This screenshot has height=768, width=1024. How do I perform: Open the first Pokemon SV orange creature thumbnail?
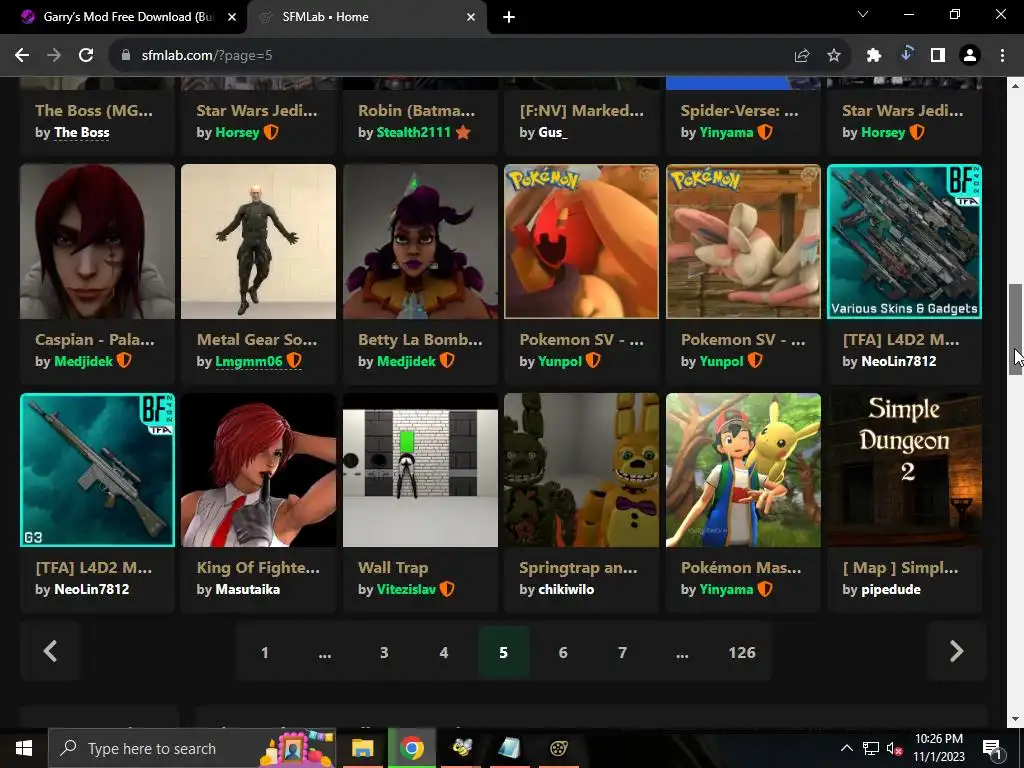(x=581, y=242)
